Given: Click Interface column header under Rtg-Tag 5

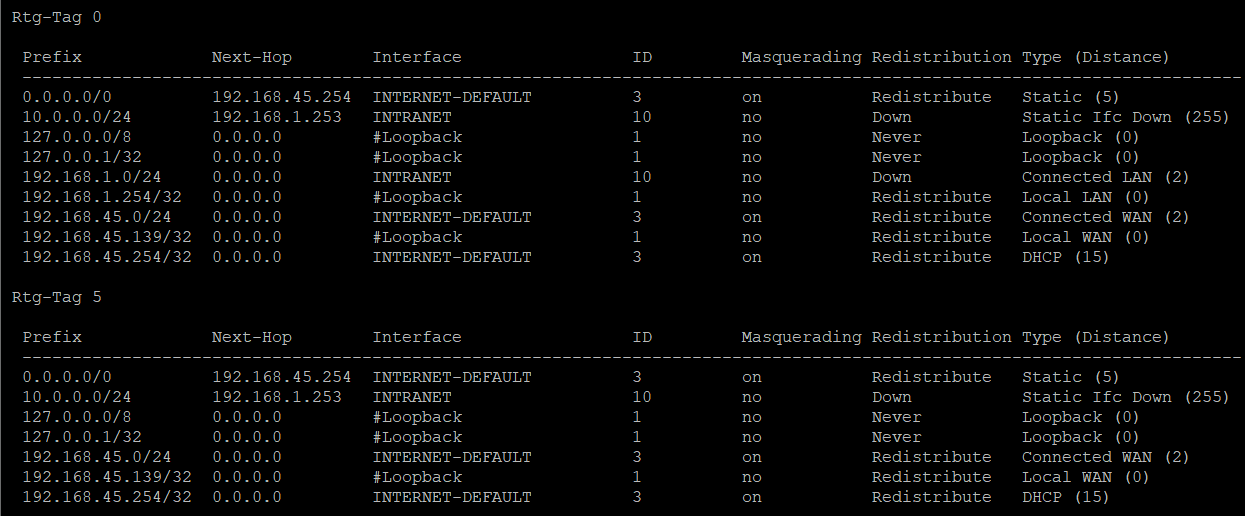Looking at the screenshot, I should pyautogui.click(x=417, y=337).
